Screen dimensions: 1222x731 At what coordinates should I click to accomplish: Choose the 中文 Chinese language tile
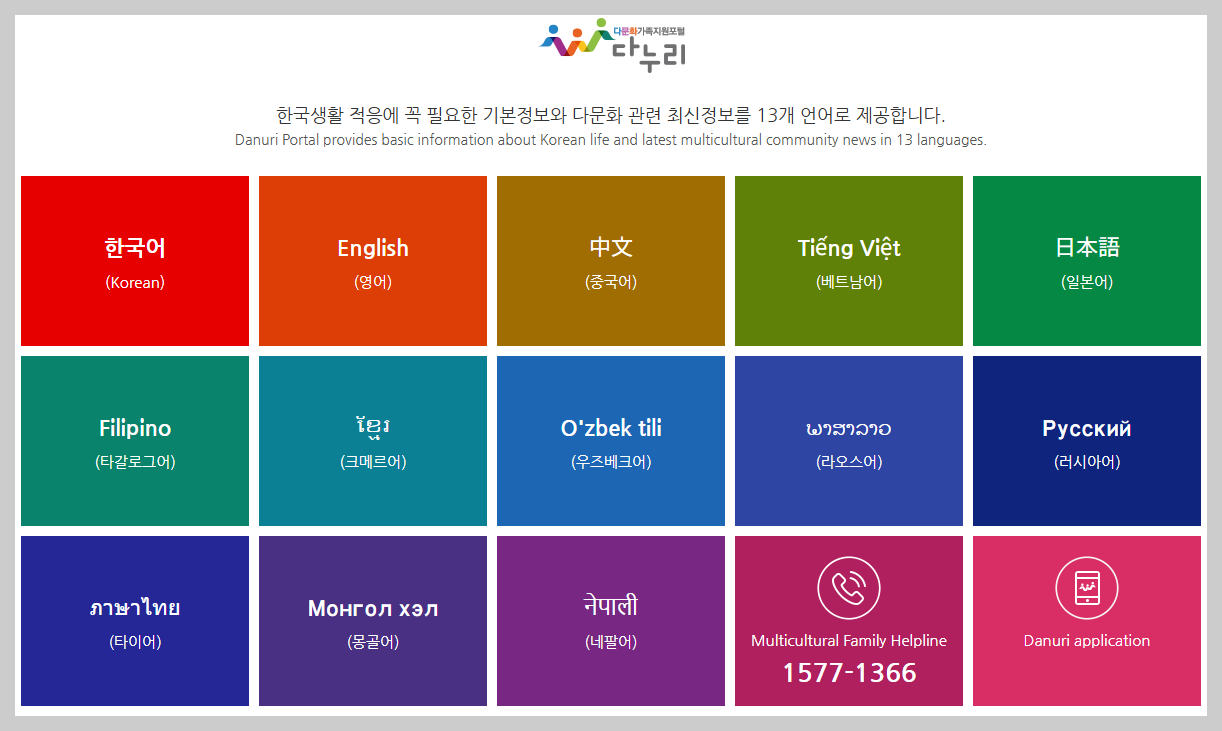(x=610, y=260)
